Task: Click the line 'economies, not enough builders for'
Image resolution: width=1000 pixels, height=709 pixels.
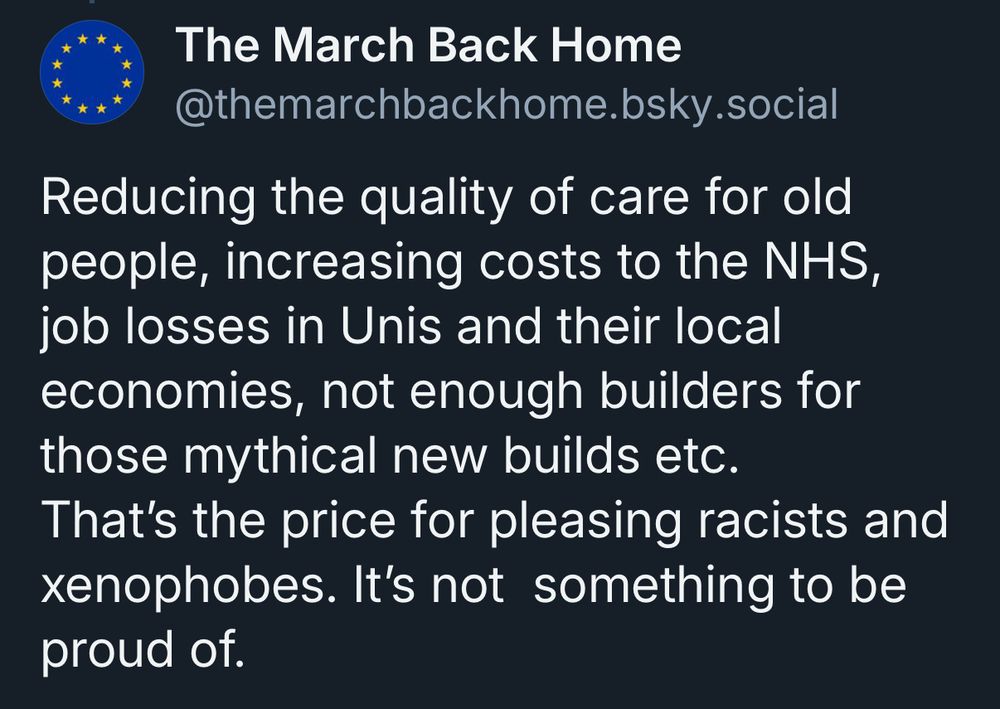Action: coord(451,392)
